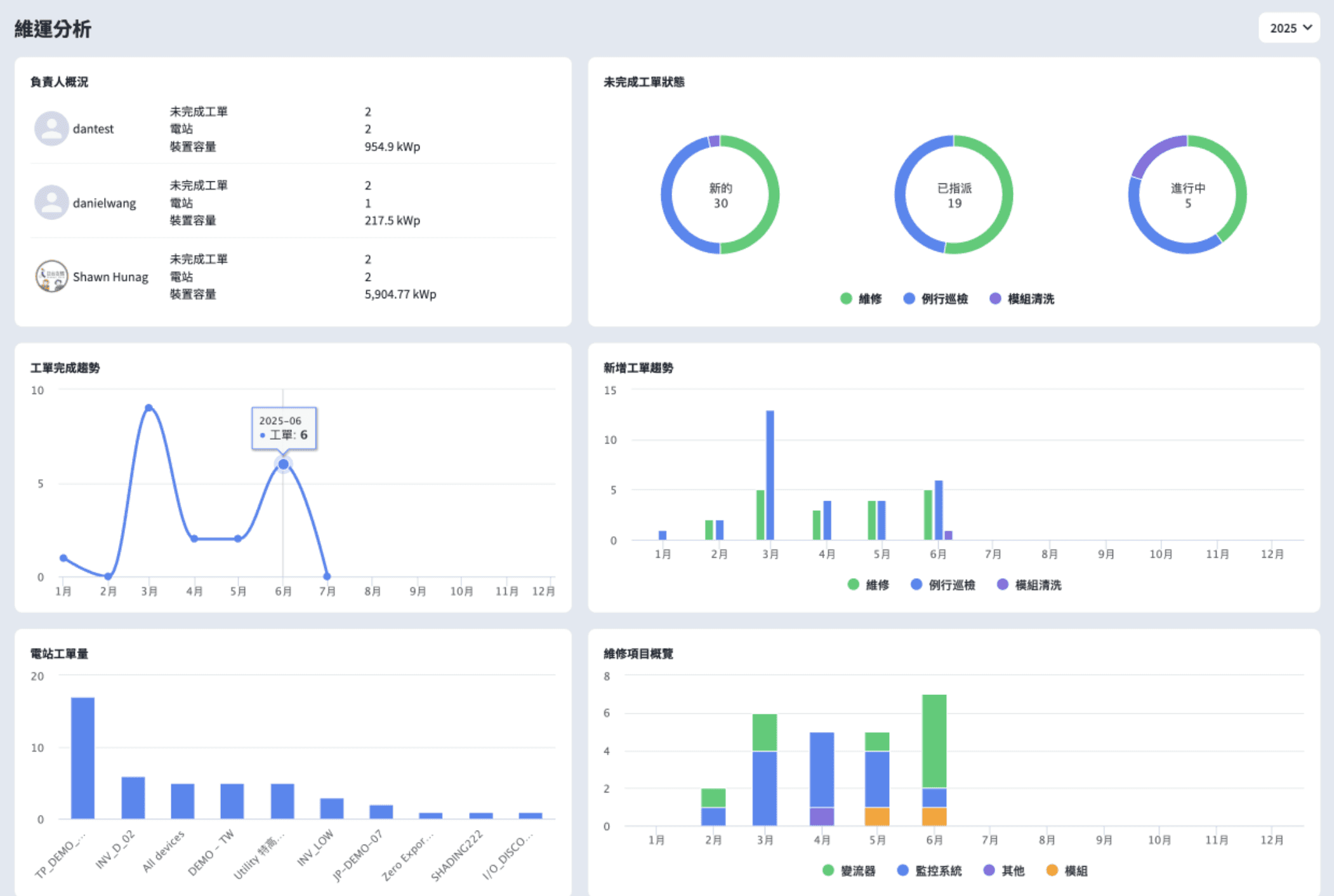Open the 2025 year dropdown
Image resolution: width=1334 pixels, height=896 pixels.
click(1289, 28)
